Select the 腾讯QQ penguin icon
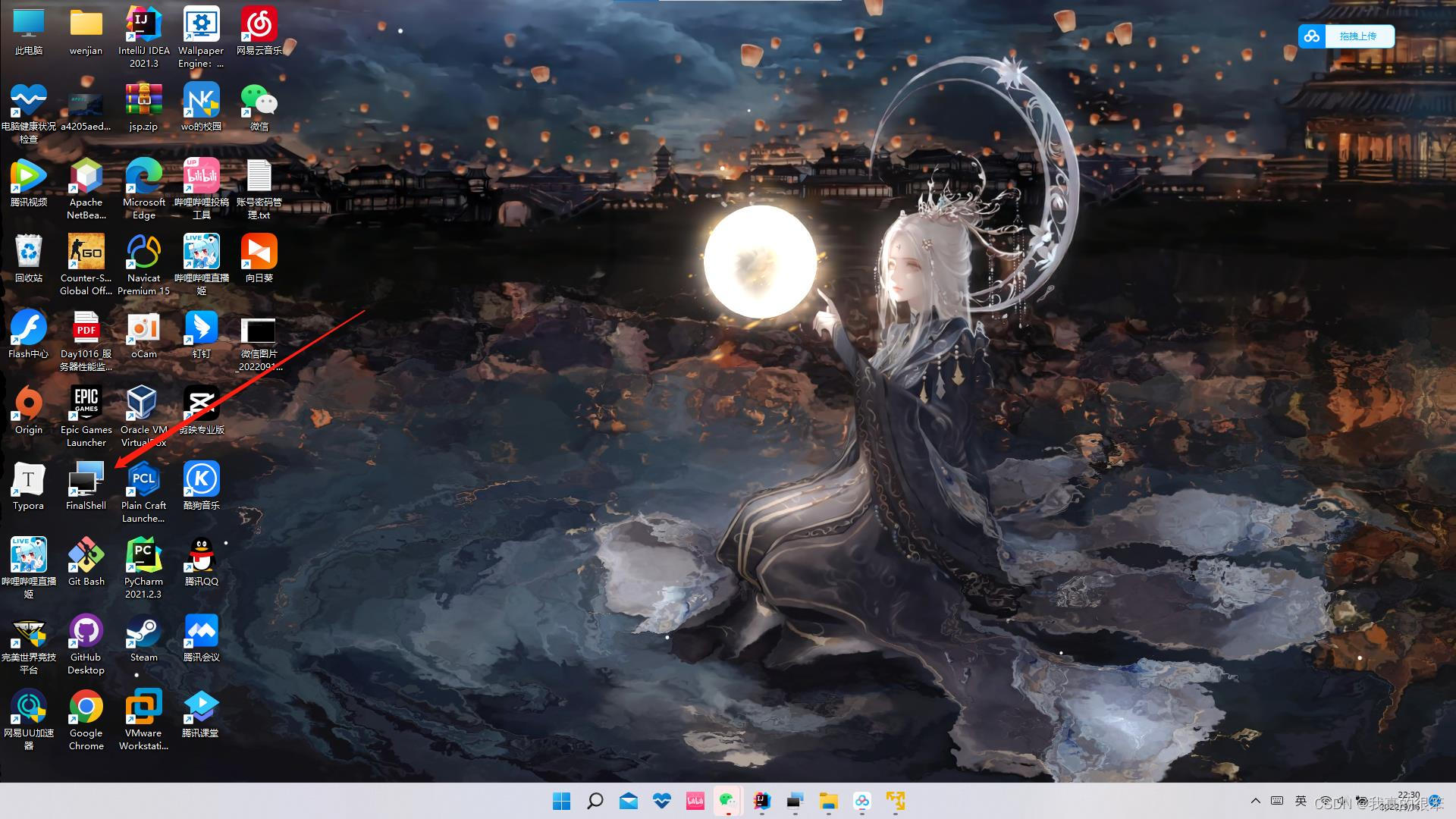1456x819 pixels. click(201, 563)
